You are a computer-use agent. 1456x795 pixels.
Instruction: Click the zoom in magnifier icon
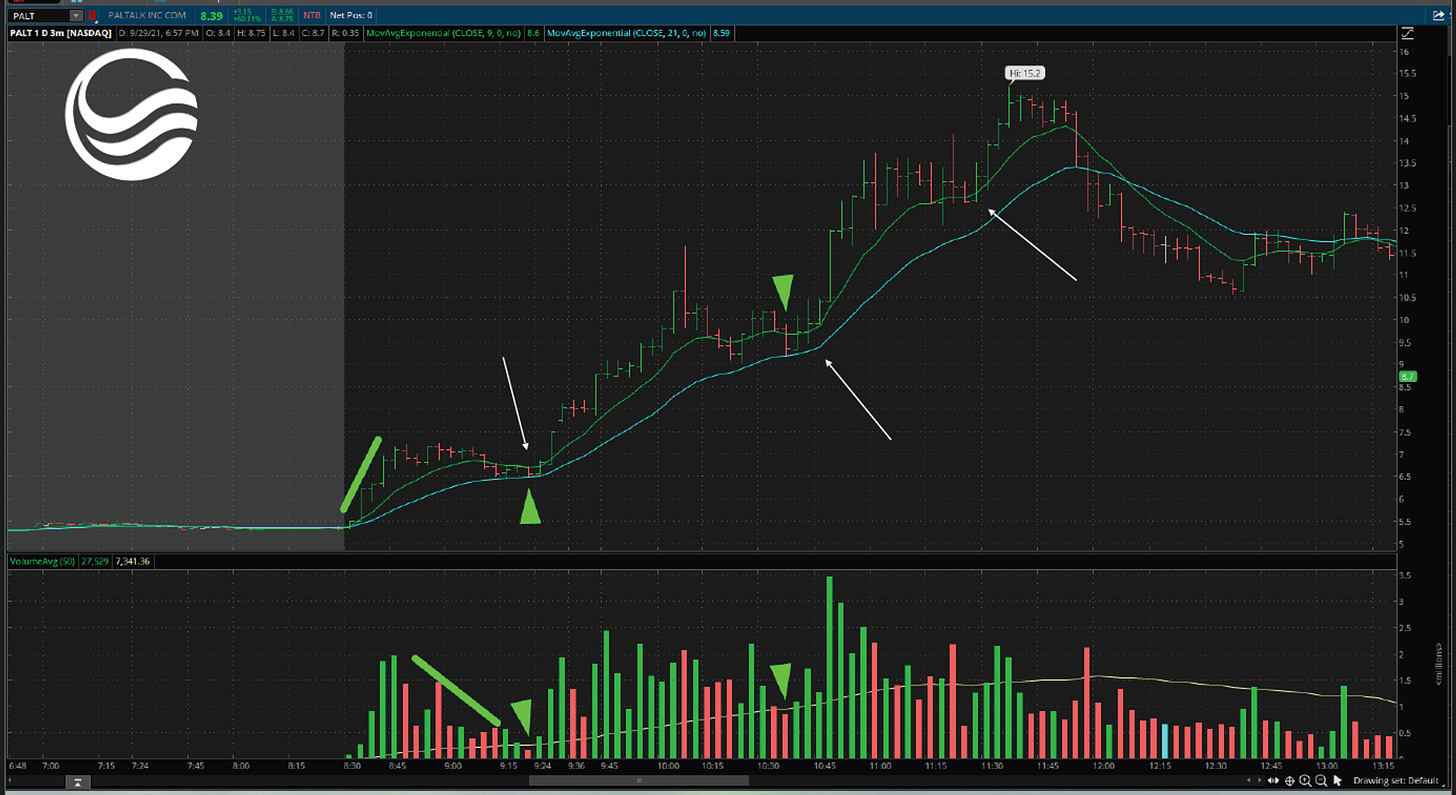1305,780
